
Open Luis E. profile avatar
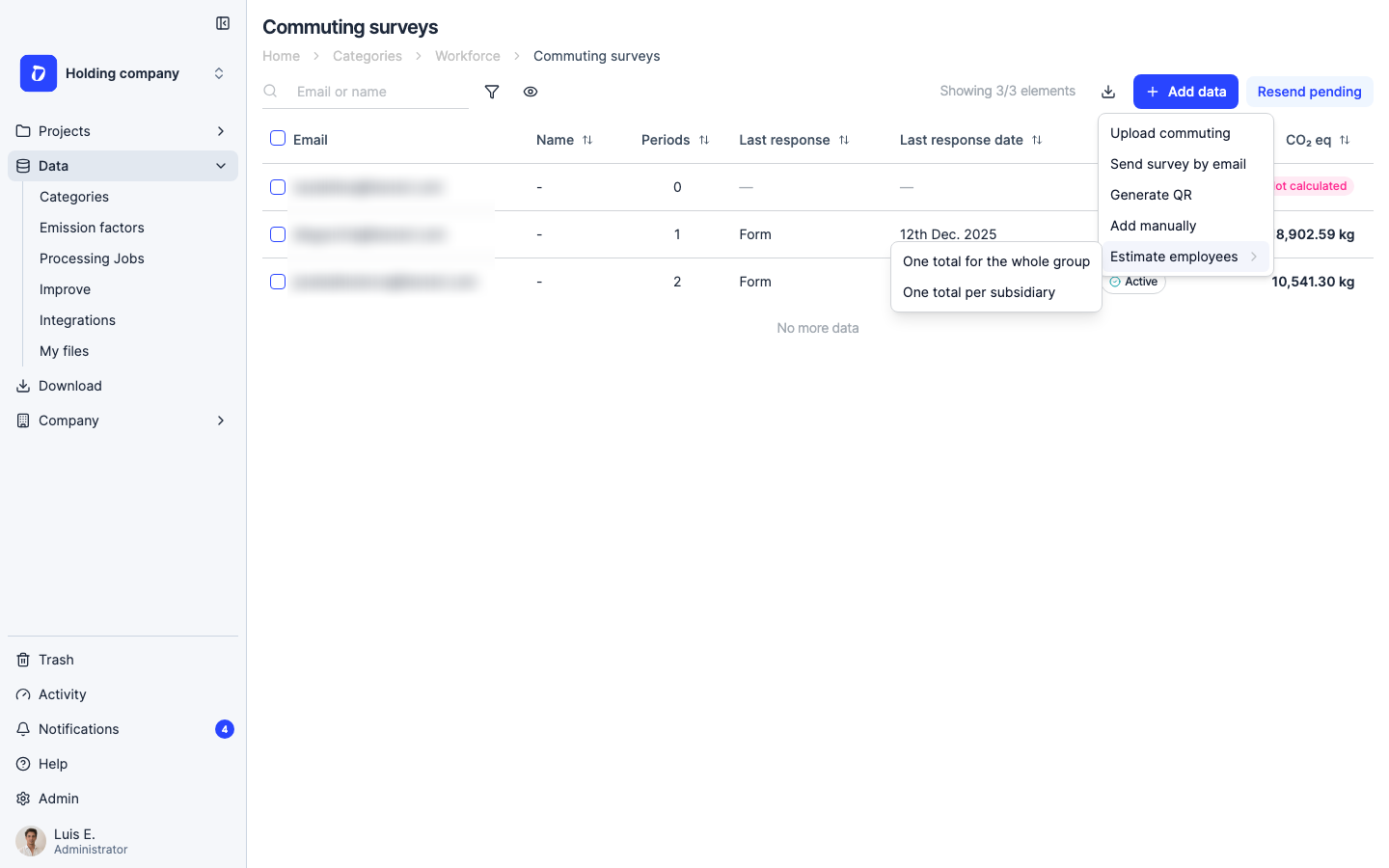tap(31, 841)
